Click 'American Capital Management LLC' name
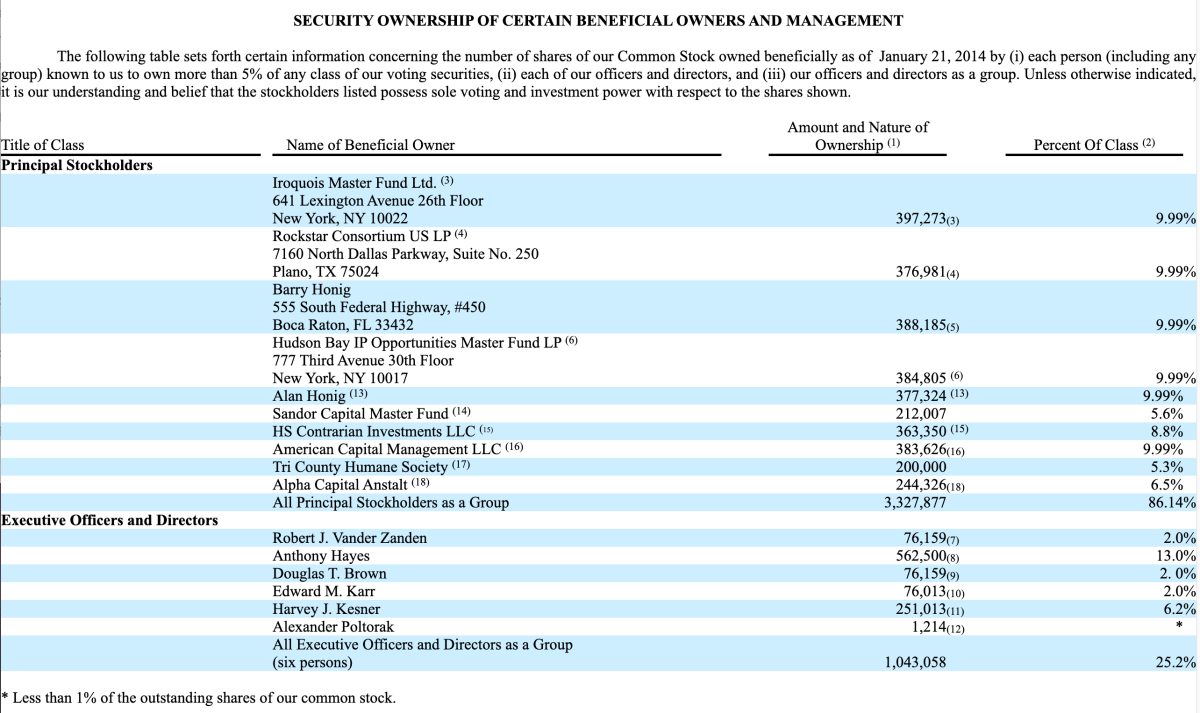 coord(387,449)
